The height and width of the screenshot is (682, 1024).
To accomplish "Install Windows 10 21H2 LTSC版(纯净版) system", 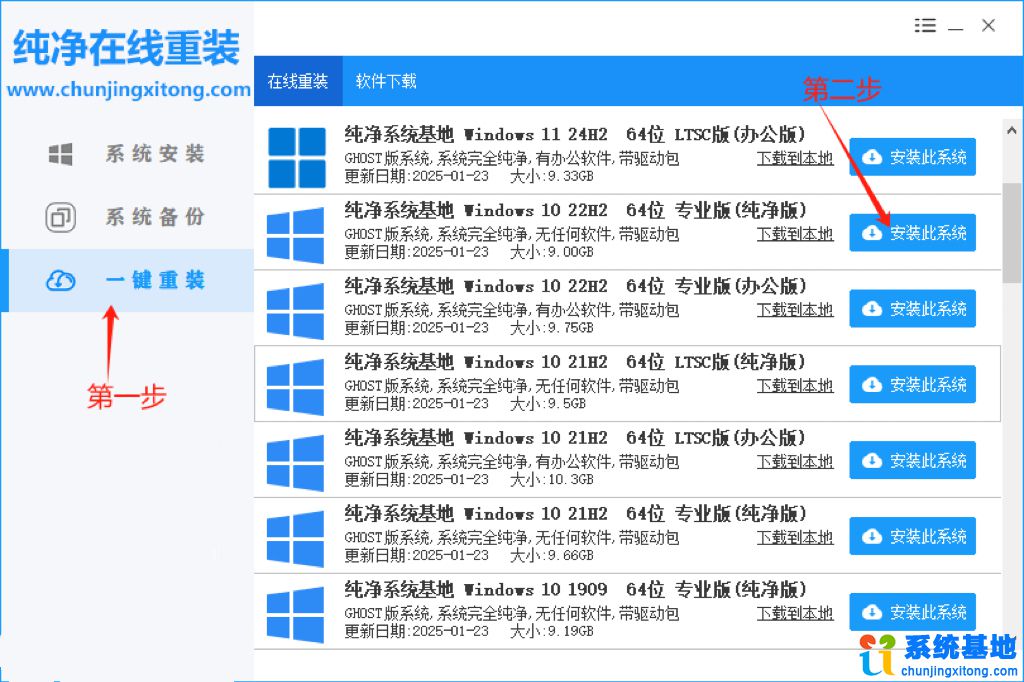I will [x=912, y=384].
